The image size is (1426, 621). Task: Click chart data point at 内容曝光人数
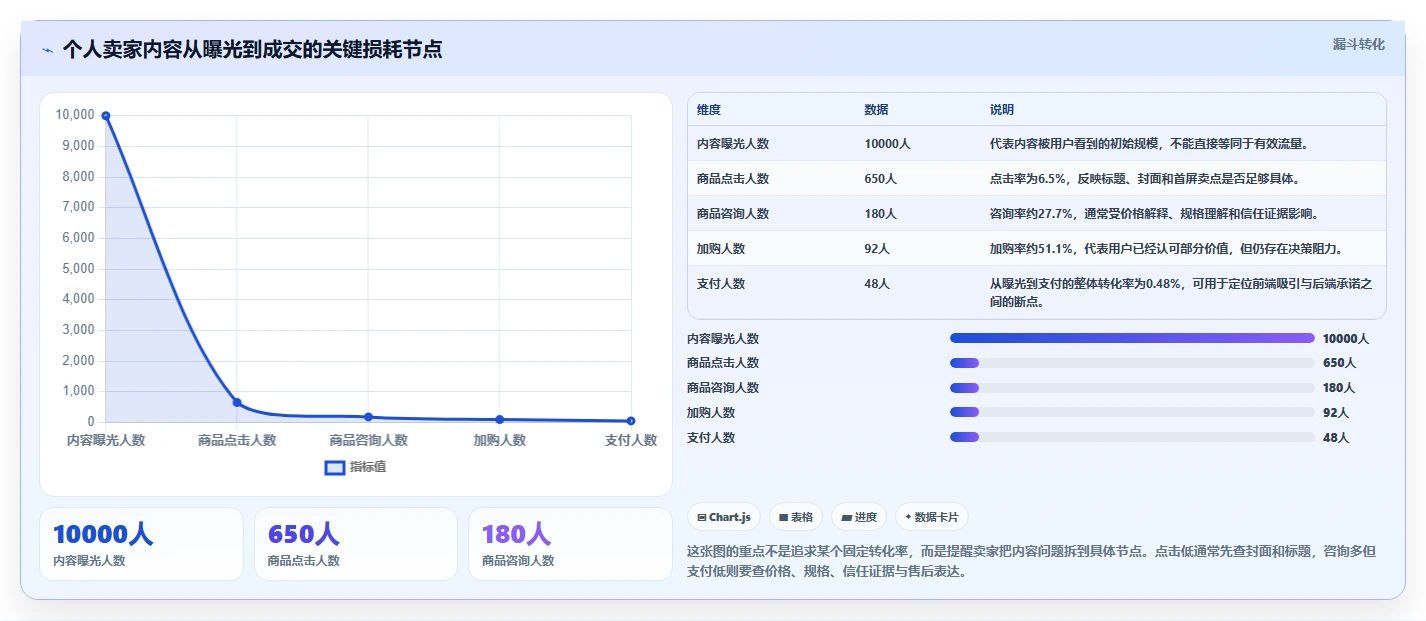coord(106,116)
